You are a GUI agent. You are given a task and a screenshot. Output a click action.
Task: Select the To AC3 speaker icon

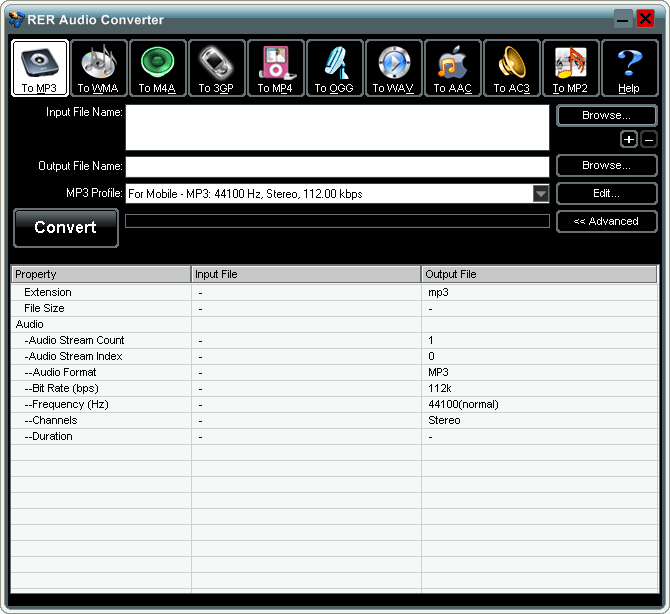pos(511,68)
